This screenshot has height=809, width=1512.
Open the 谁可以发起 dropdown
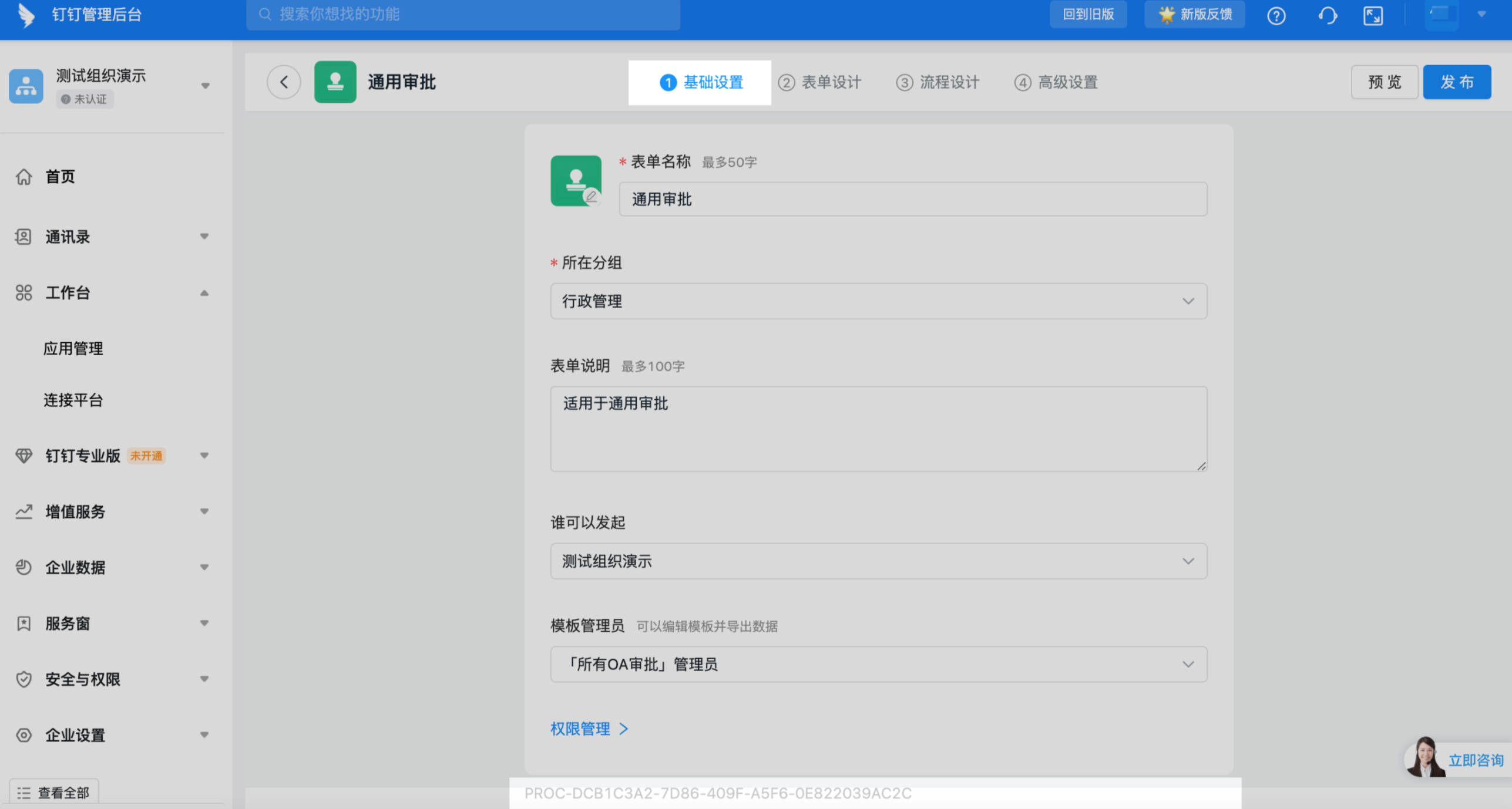click(x=878, y=561)
